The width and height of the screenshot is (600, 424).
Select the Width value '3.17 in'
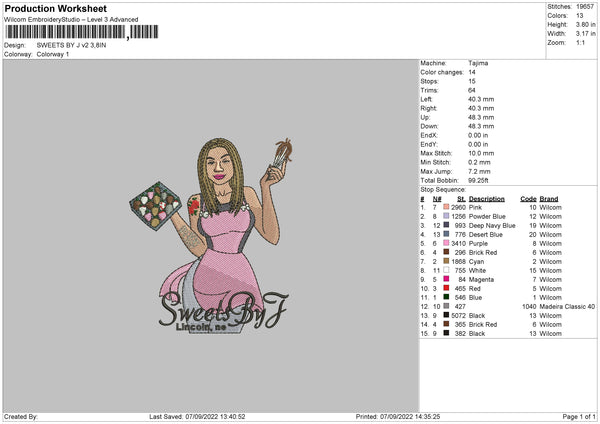tap(586, 34)
